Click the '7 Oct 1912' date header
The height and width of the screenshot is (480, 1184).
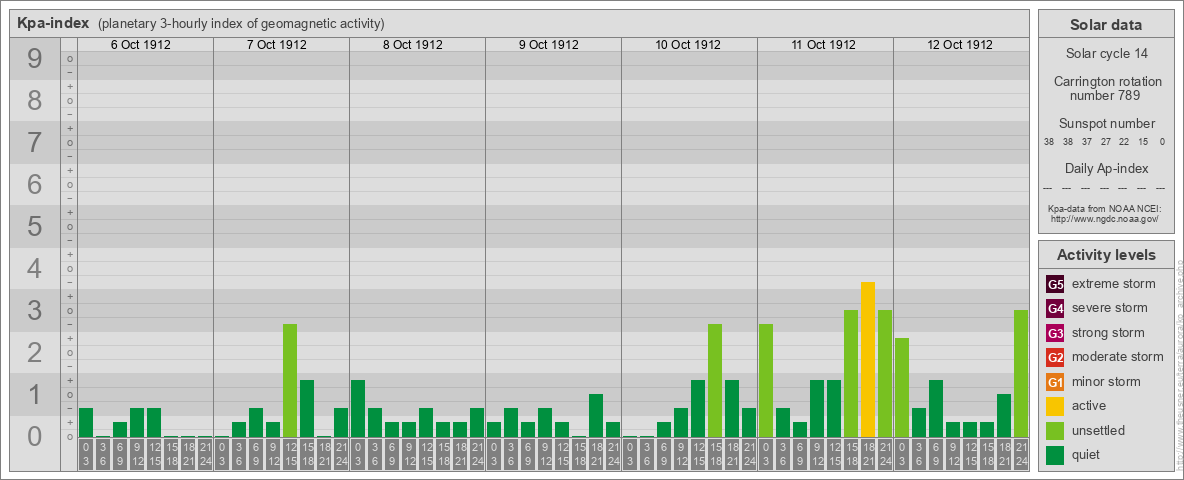pyautogui.click(x=276, y=45)
